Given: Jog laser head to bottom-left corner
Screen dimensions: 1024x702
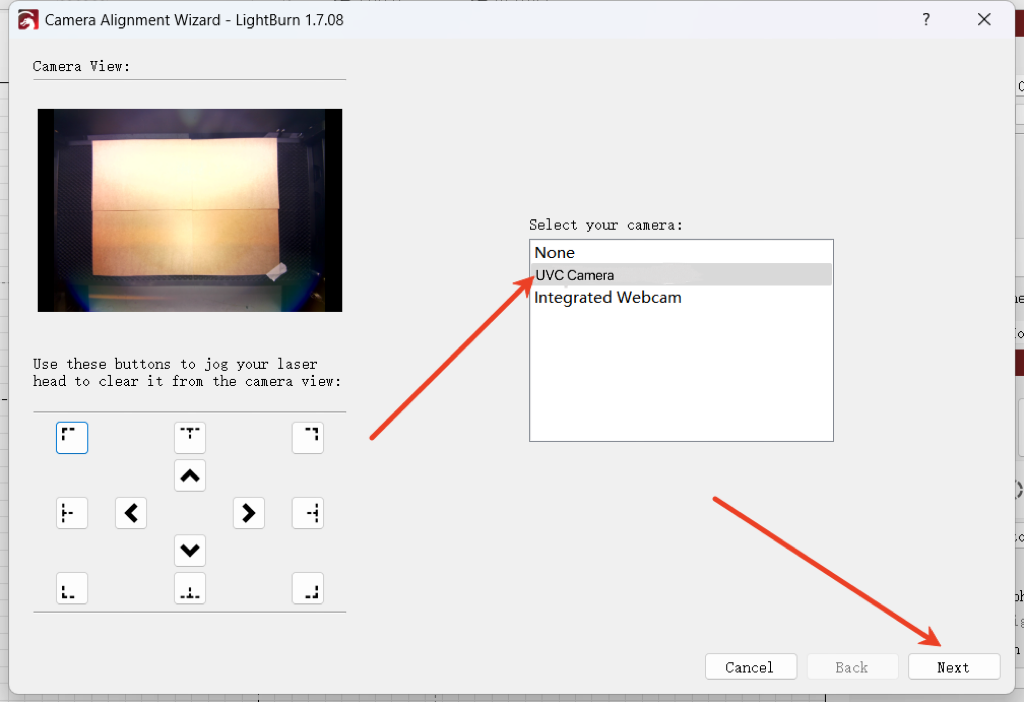Looking at the screenshot, I should 72,589.
